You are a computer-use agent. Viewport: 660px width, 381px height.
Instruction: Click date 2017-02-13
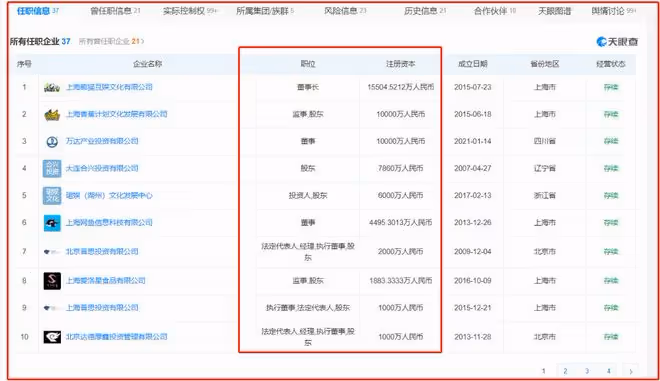pyautogui.click(x=473, y=195)
